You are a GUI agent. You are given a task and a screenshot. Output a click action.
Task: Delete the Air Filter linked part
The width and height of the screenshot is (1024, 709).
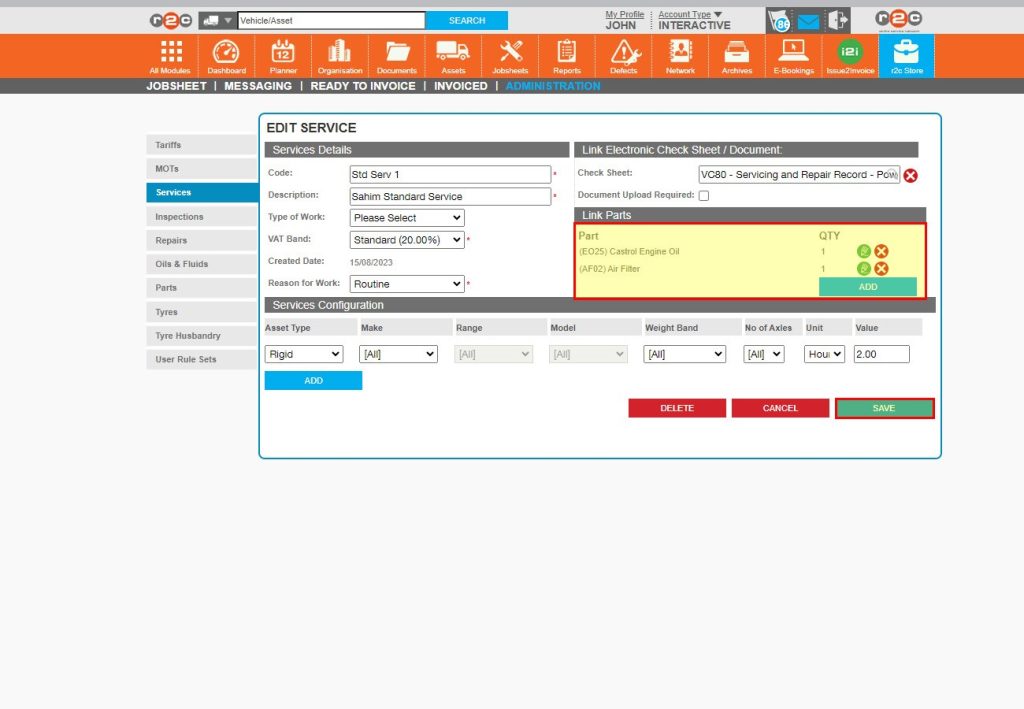tap(881, 268)
